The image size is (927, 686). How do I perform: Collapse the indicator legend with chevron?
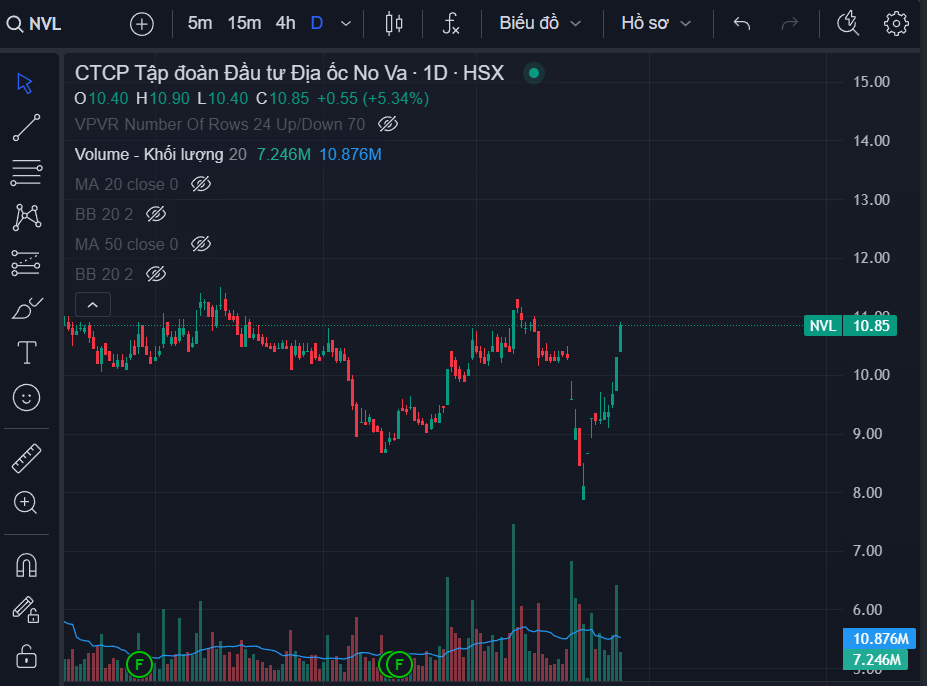point(92,305)
